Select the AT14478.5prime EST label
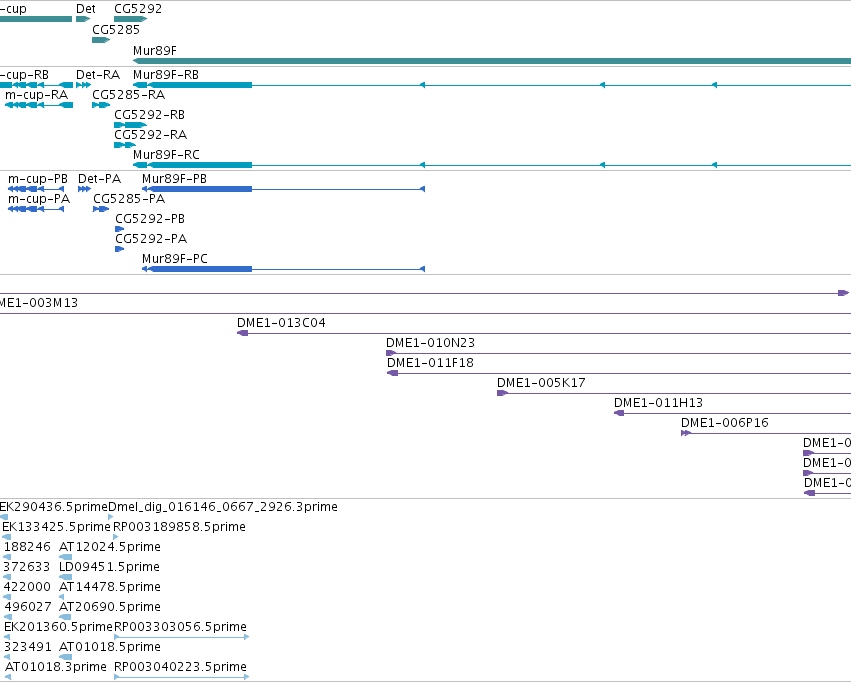Screen dimensions: 851x682 click(x=110, y=587)
